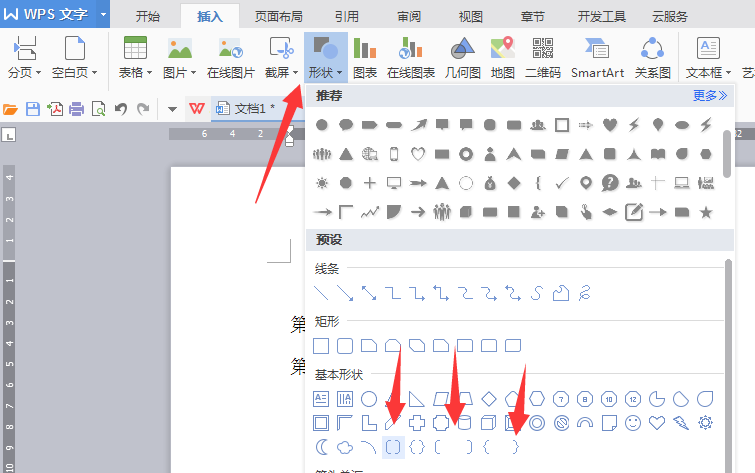Viewport: 755px width, 473px height.
Task: Switch to the 开始 tab
Action: pyautogui.click(x=148, y=16)
